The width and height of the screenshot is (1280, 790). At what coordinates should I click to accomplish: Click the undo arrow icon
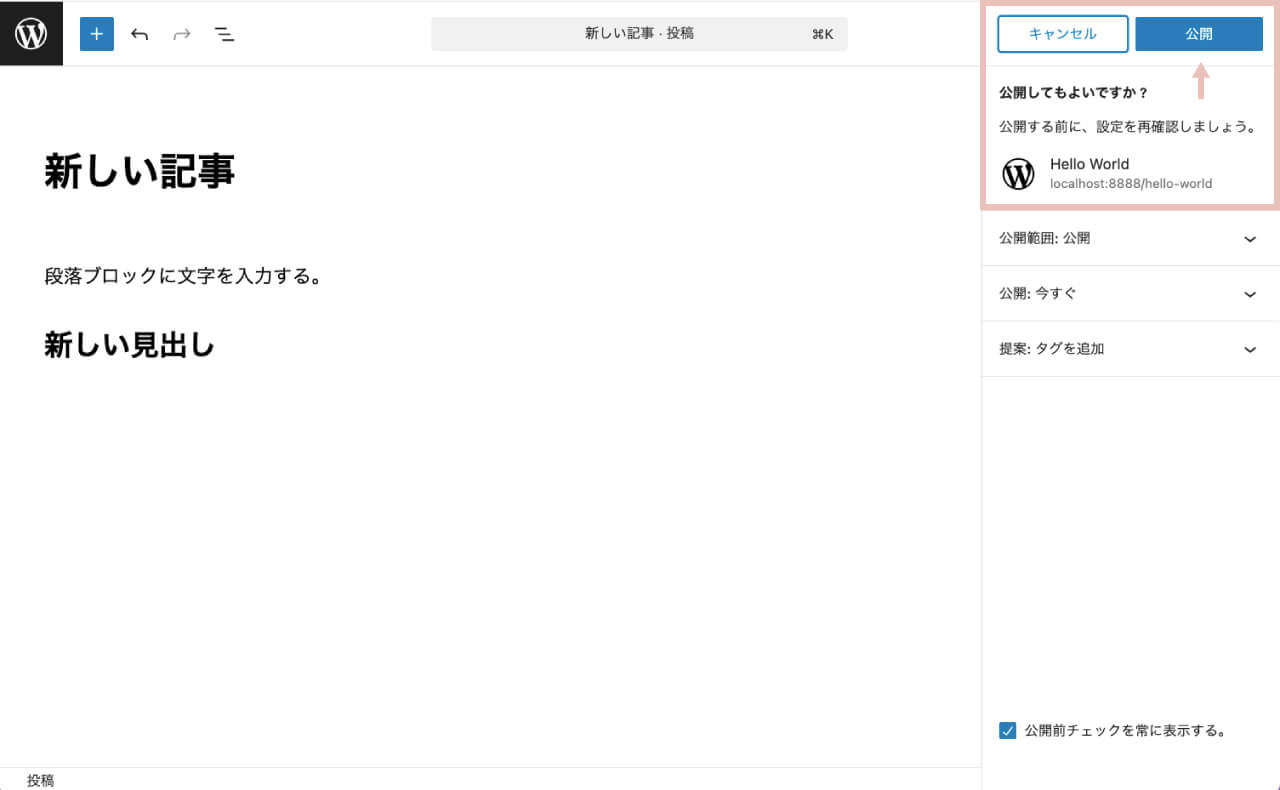(139, 33)
